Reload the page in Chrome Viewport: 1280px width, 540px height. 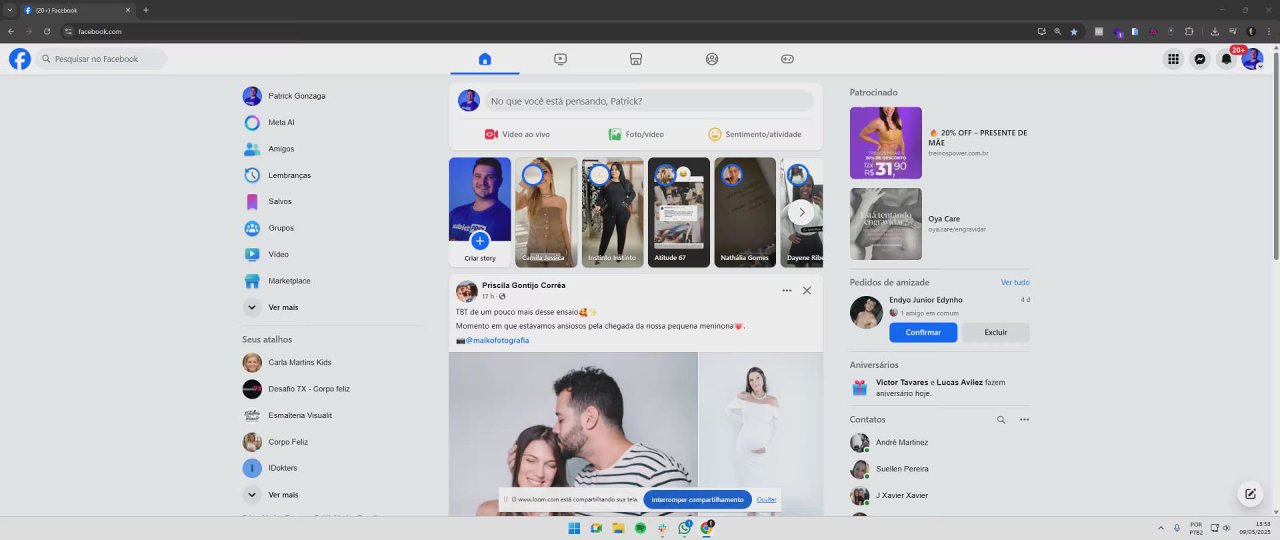click(x=47, y=31)
